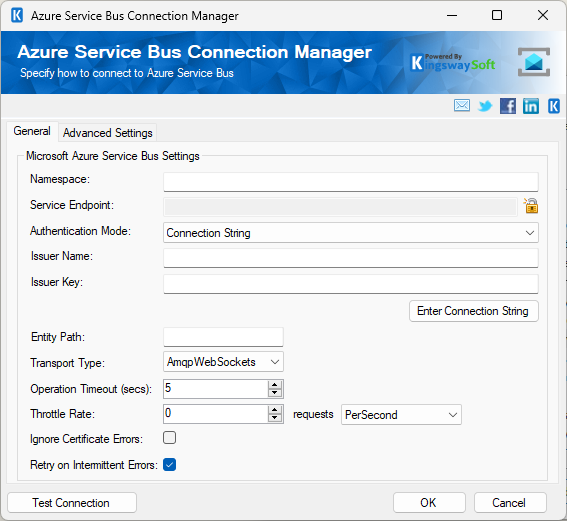567x521 pixels.
Task: Confirm with the OK button
Action: pos(429,503)
